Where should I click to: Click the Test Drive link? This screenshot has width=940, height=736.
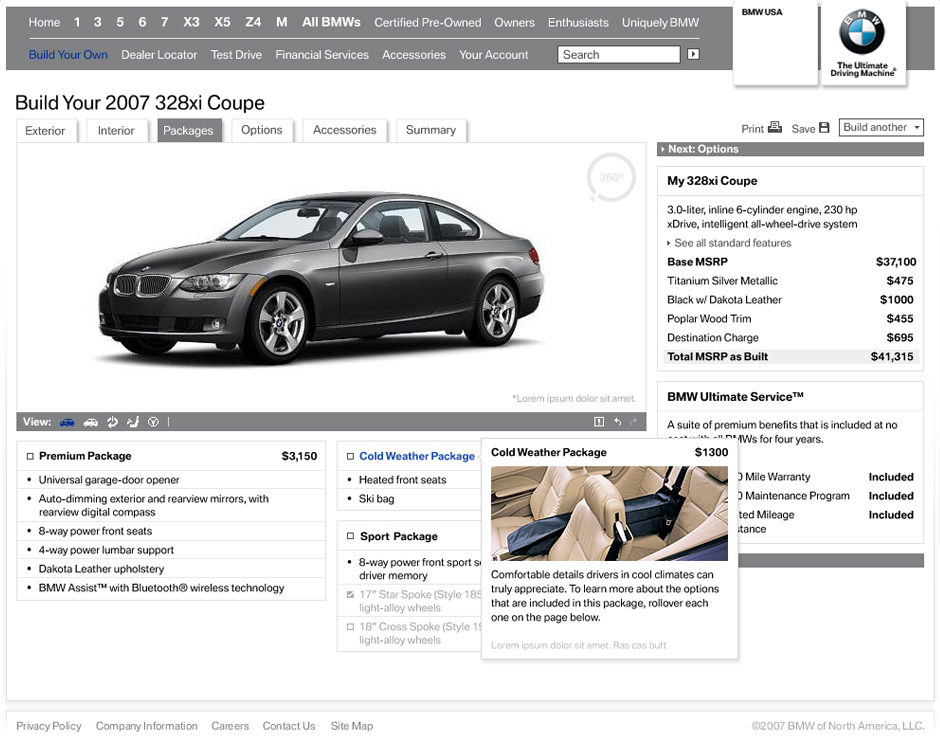(x=236, y=55)
